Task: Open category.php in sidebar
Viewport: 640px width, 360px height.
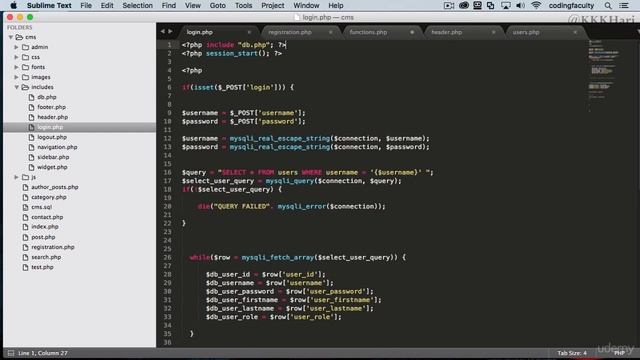Action: pos(49,197)
